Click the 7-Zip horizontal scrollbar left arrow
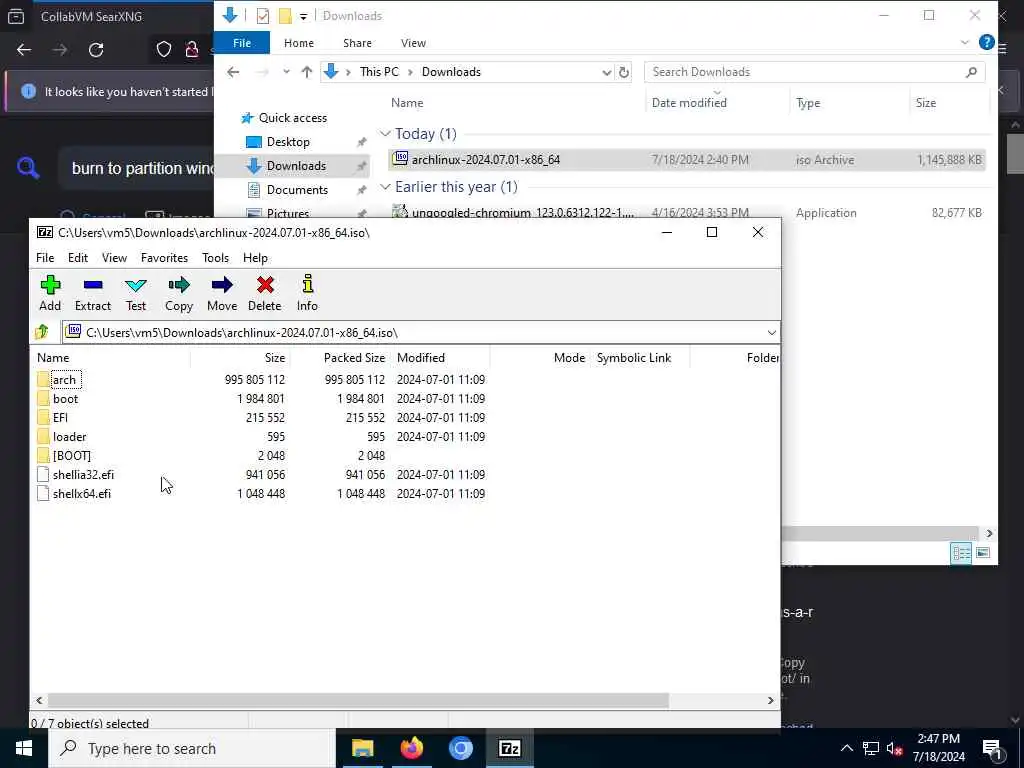The image size is (1024, 768). (x=39, y=701)
